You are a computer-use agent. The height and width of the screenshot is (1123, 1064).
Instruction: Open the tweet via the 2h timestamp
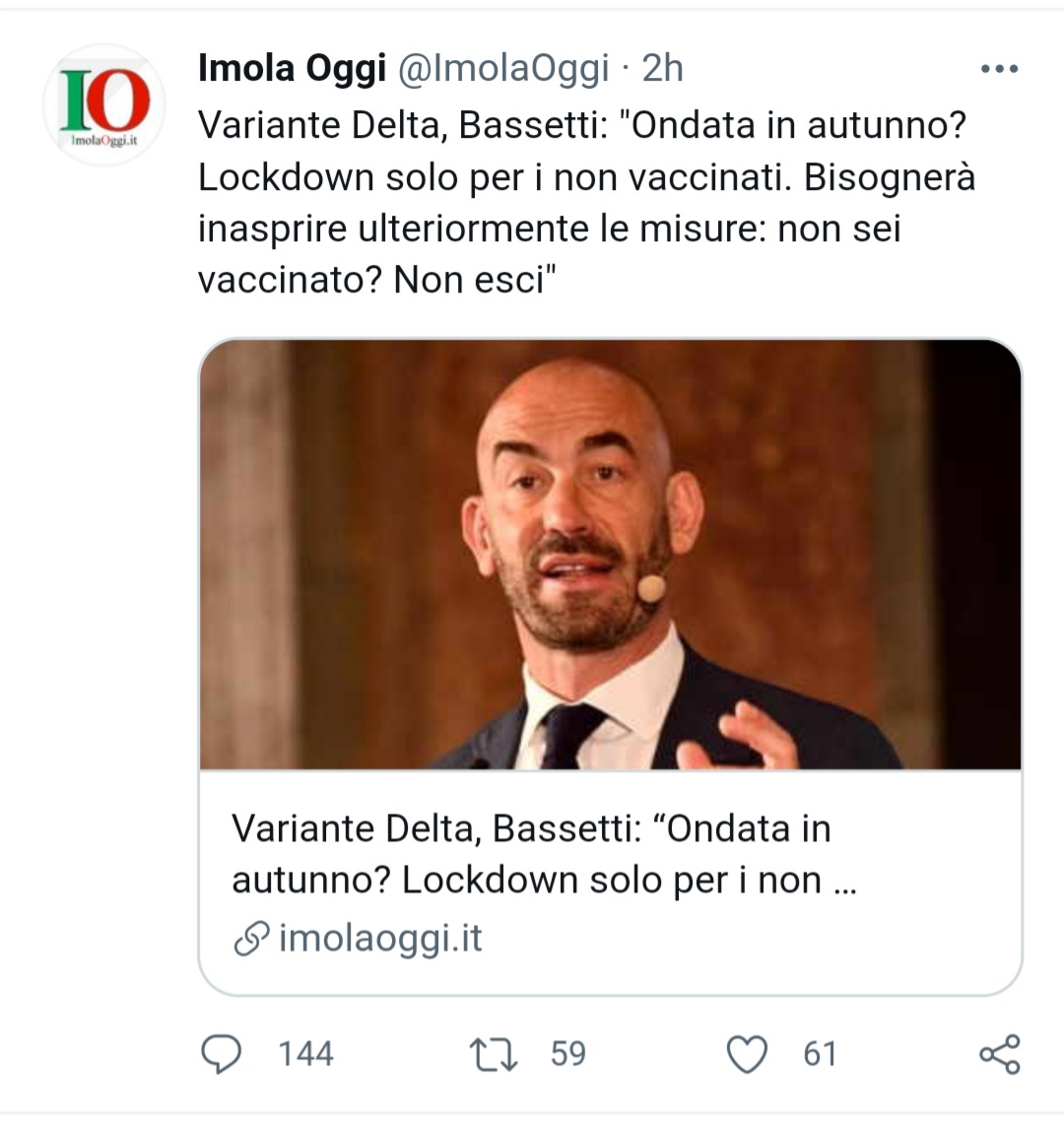662,68
